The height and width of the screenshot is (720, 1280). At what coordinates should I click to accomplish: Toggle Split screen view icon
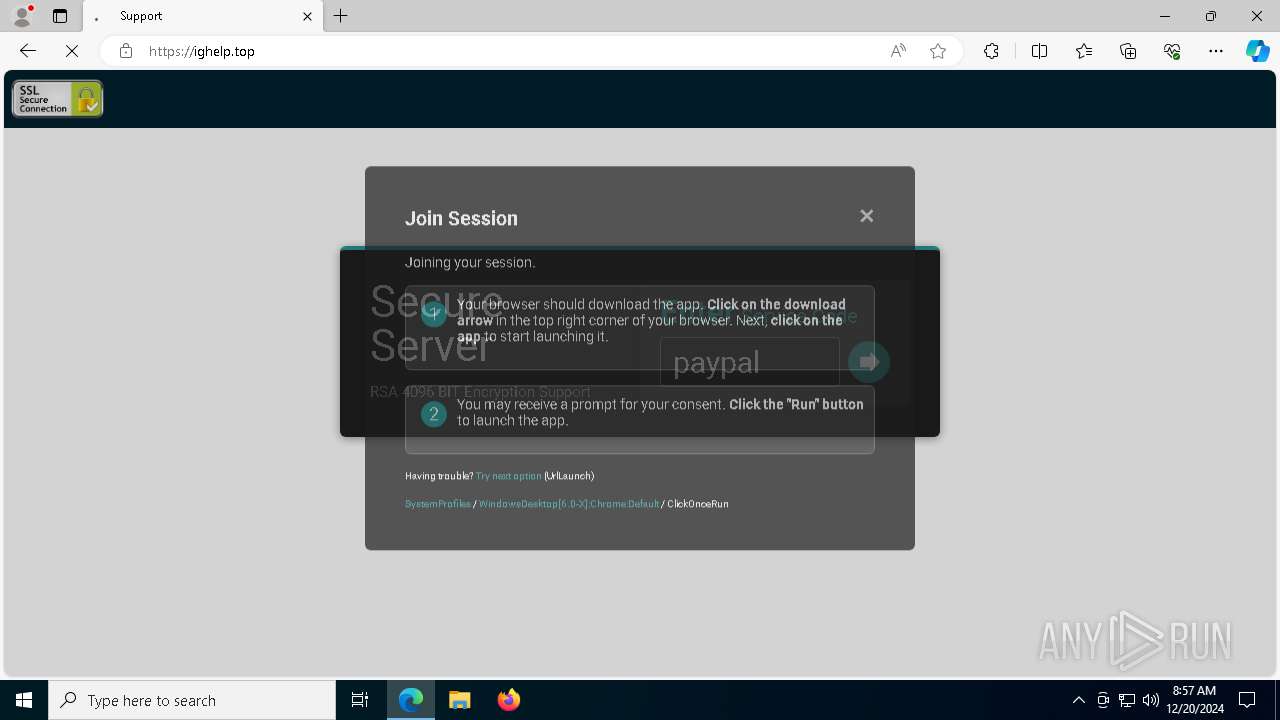click(x=1039, y=51)
